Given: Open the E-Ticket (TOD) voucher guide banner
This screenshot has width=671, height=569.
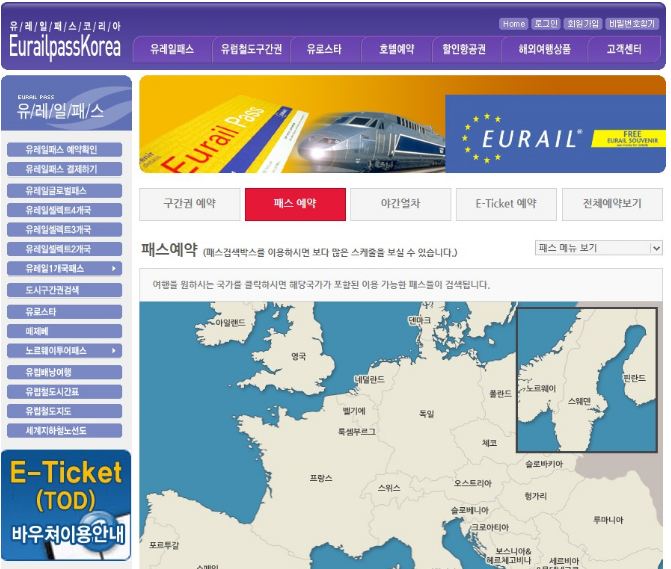Looking at the screenshot, I should click(66, 505).
